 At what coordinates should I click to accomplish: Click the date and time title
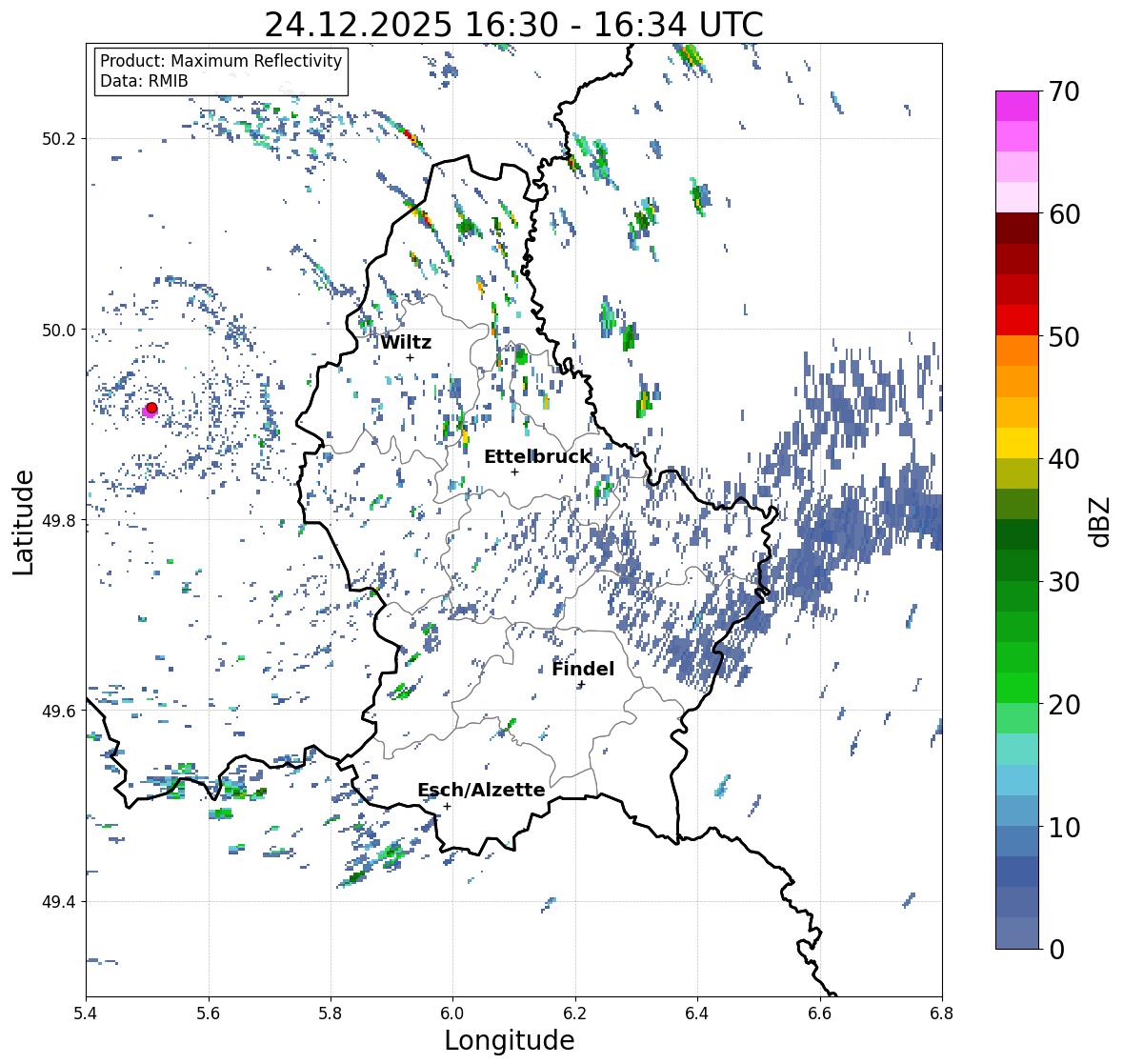pos(513,25)
